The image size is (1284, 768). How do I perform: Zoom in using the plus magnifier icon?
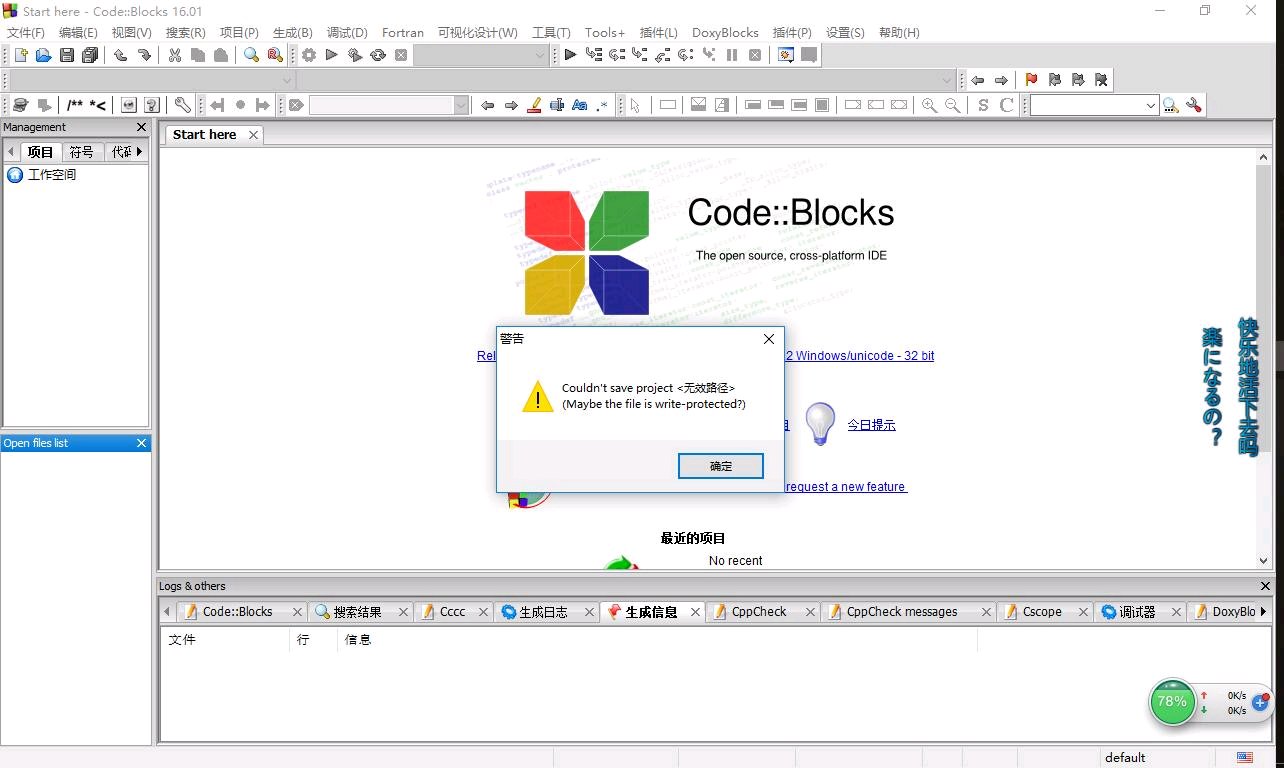pos(930,105)
